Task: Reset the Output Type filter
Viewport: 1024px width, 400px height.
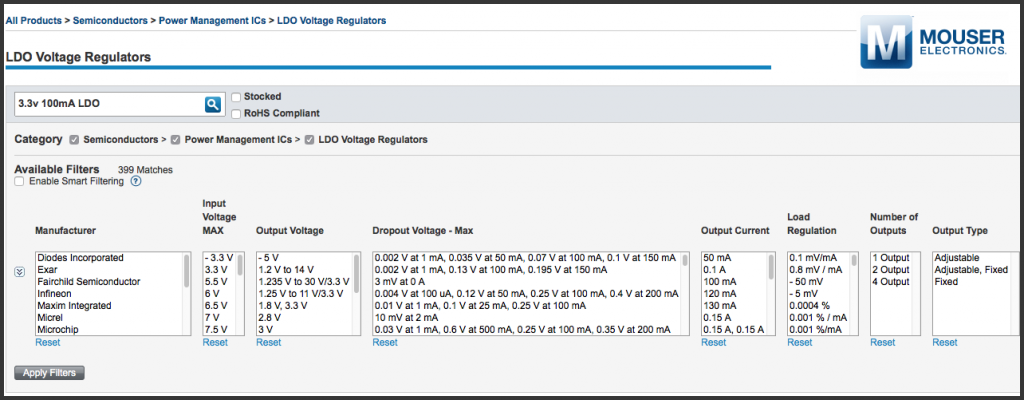Action: coord(945,342)
